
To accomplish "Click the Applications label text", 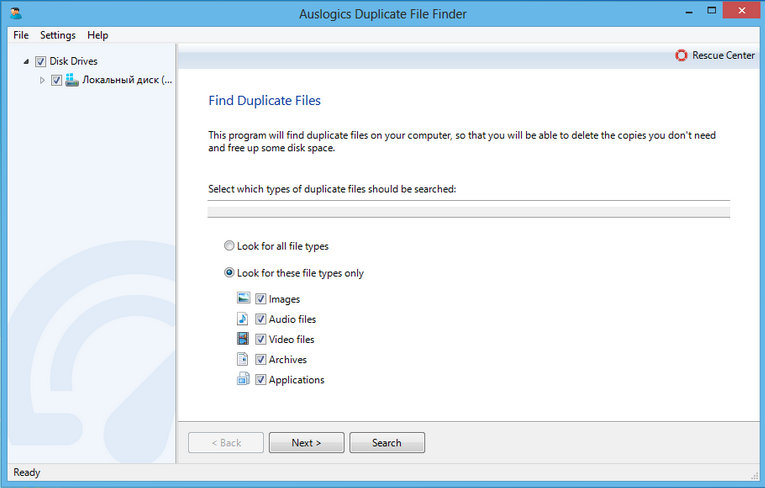I will pos(296,380).
